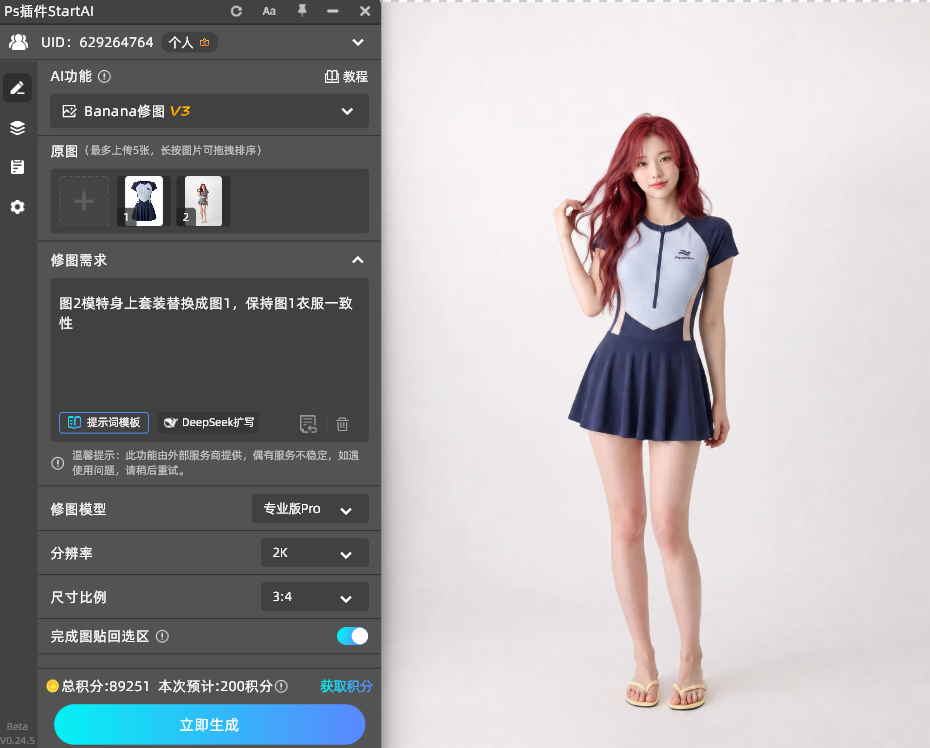
Task: Click the 个人 account badge
Action: (189, 42)
